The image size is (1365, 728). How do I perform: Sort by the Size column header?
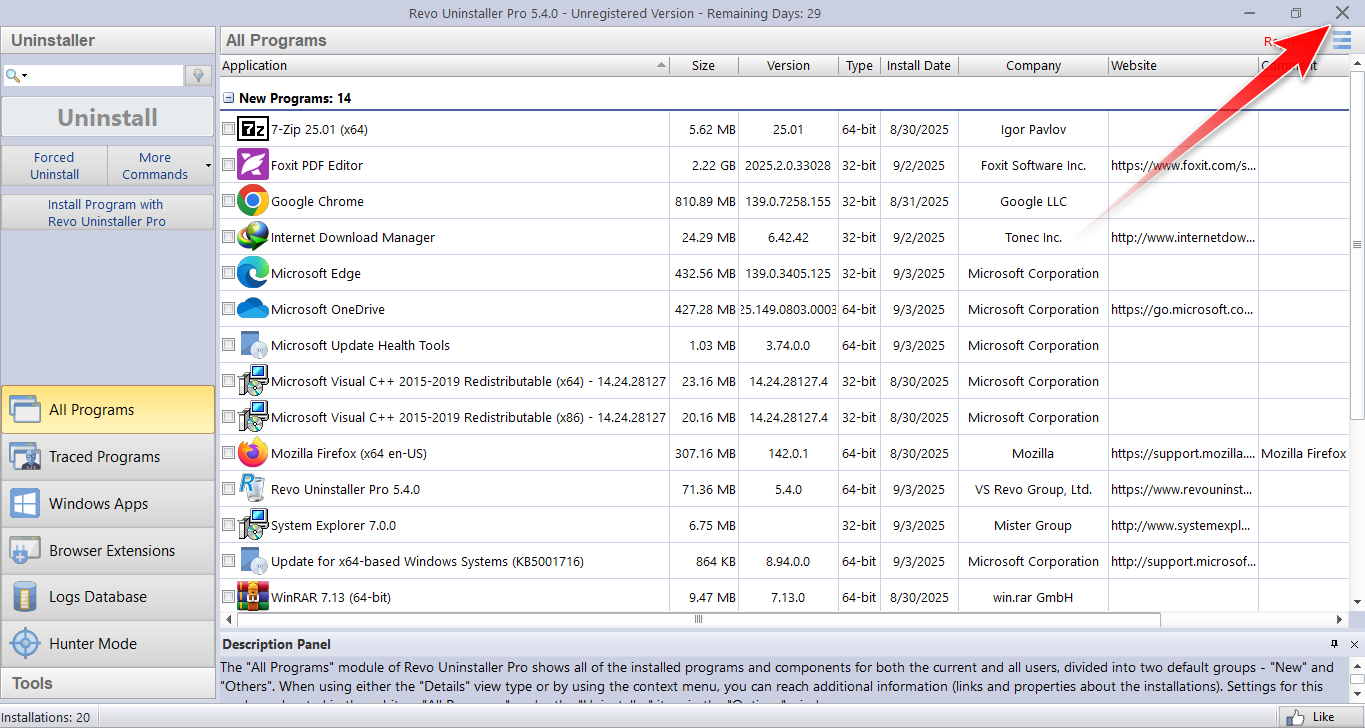(704, 65)
